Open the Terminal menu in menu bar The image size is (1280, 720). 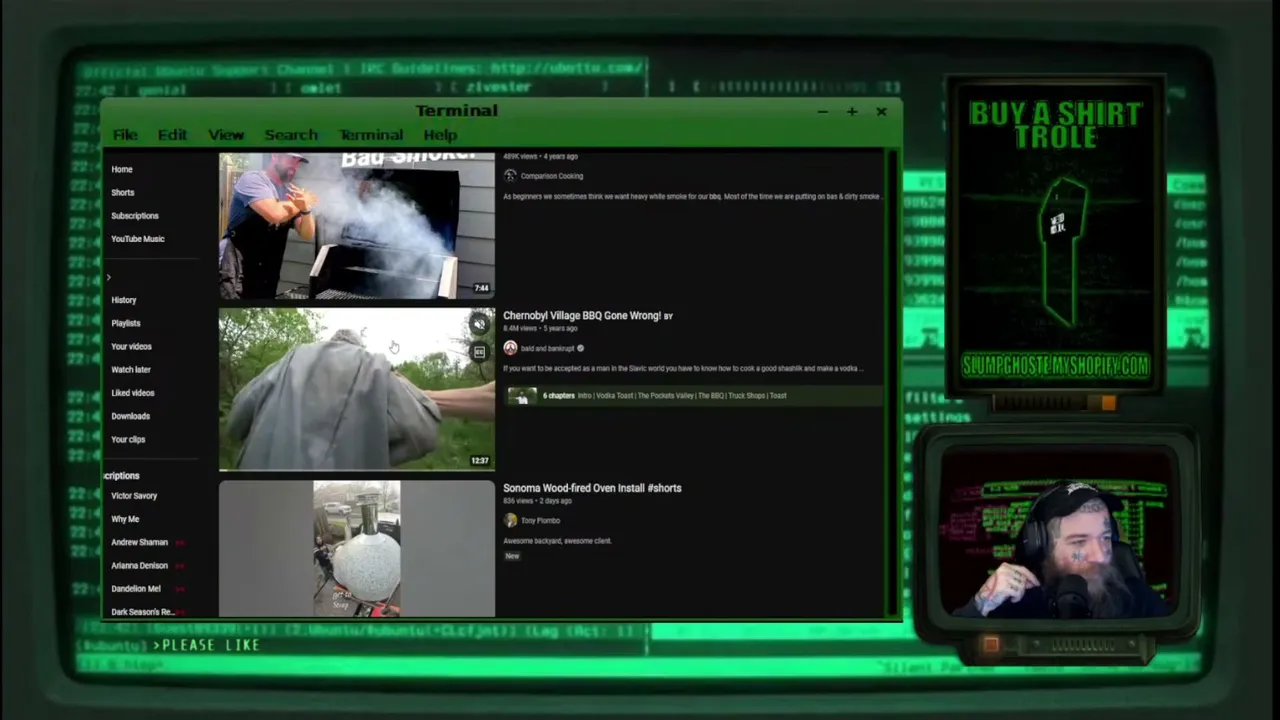[x=371, y=135]
